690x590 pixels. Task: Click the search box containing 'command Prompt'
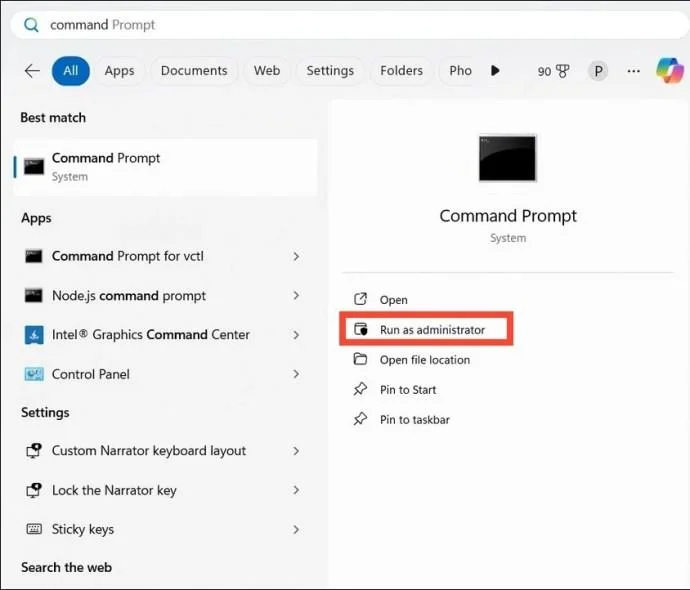coord(350,25)
